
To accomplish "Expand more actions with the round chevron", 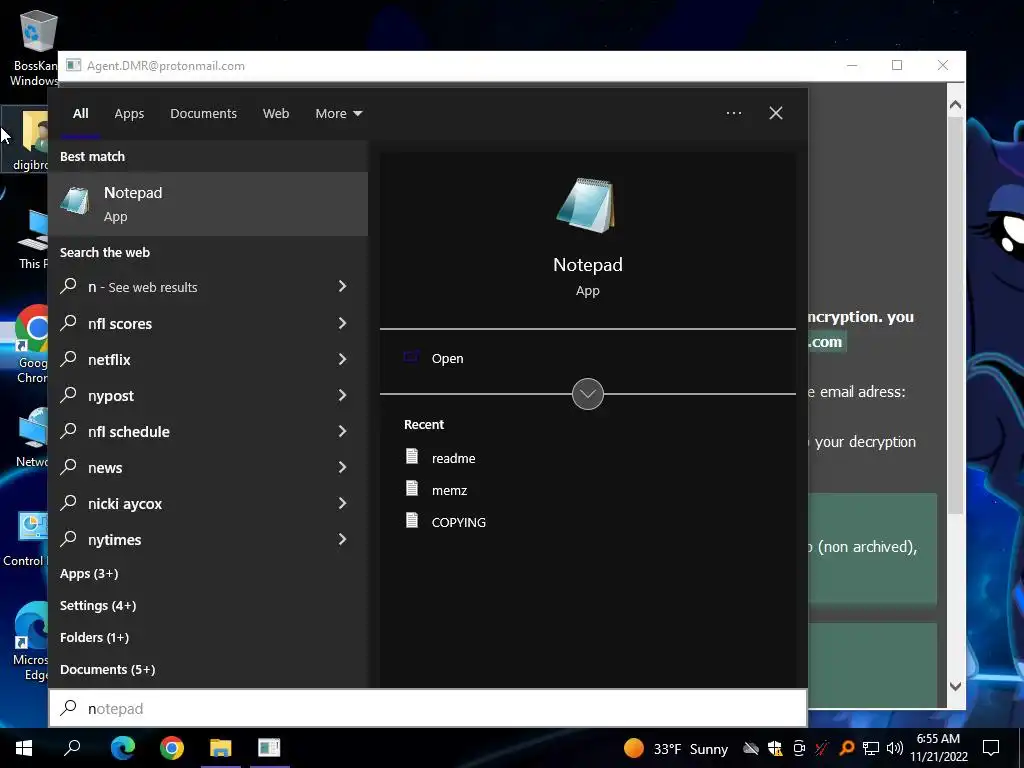I will [x=588, y=394].
